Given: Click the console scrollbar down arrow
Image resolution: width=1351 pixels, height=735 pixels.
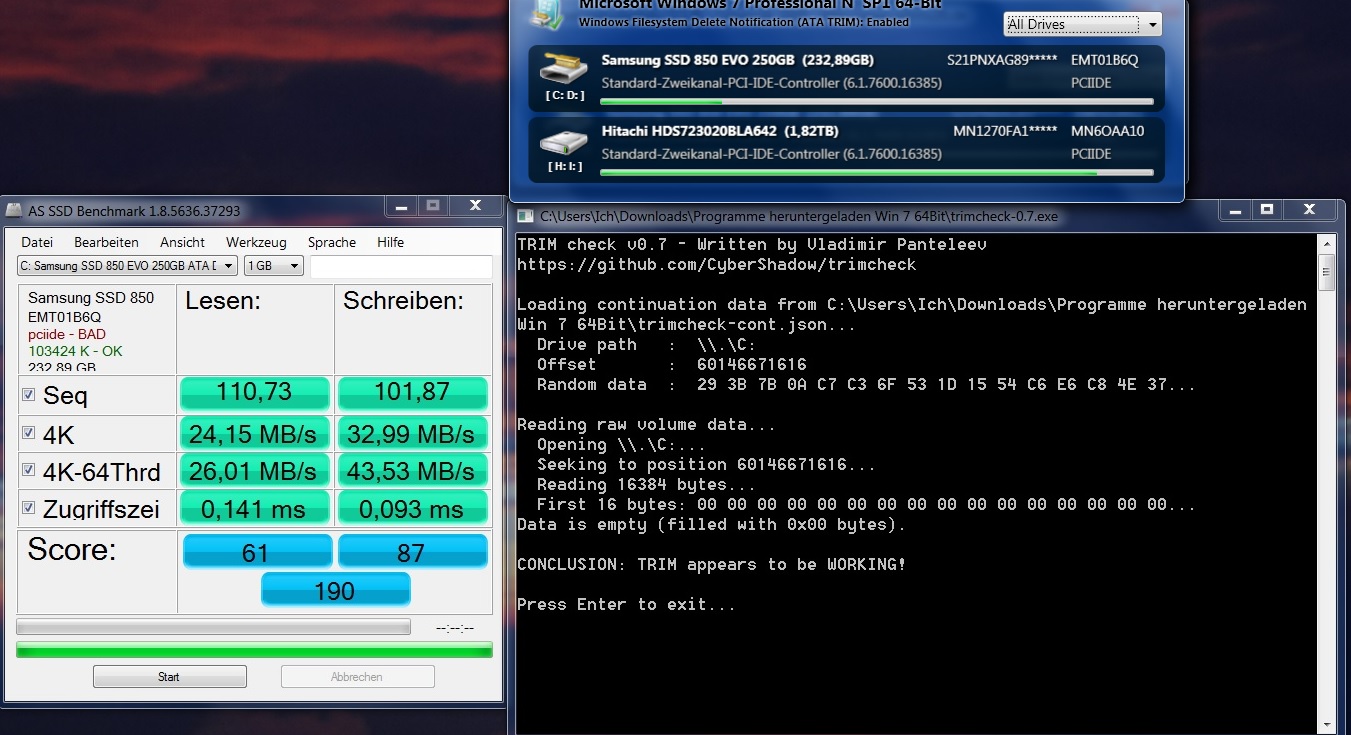Looking at the screenshot, I should click(x=1326, y=726).
